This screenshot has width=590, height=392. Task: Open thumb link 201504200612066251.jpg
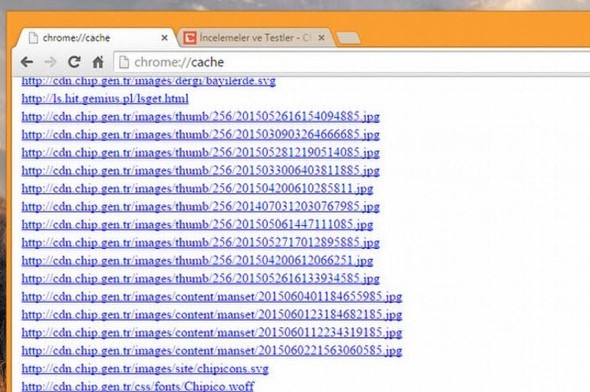[x=197, y=261]
